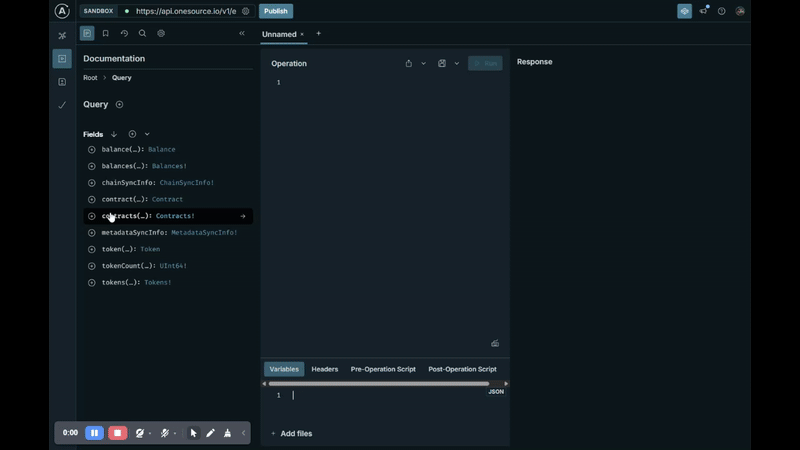Stop the screen recording
Image resolution: width=800 pixels, height=450 pixels.
[117, 433]
